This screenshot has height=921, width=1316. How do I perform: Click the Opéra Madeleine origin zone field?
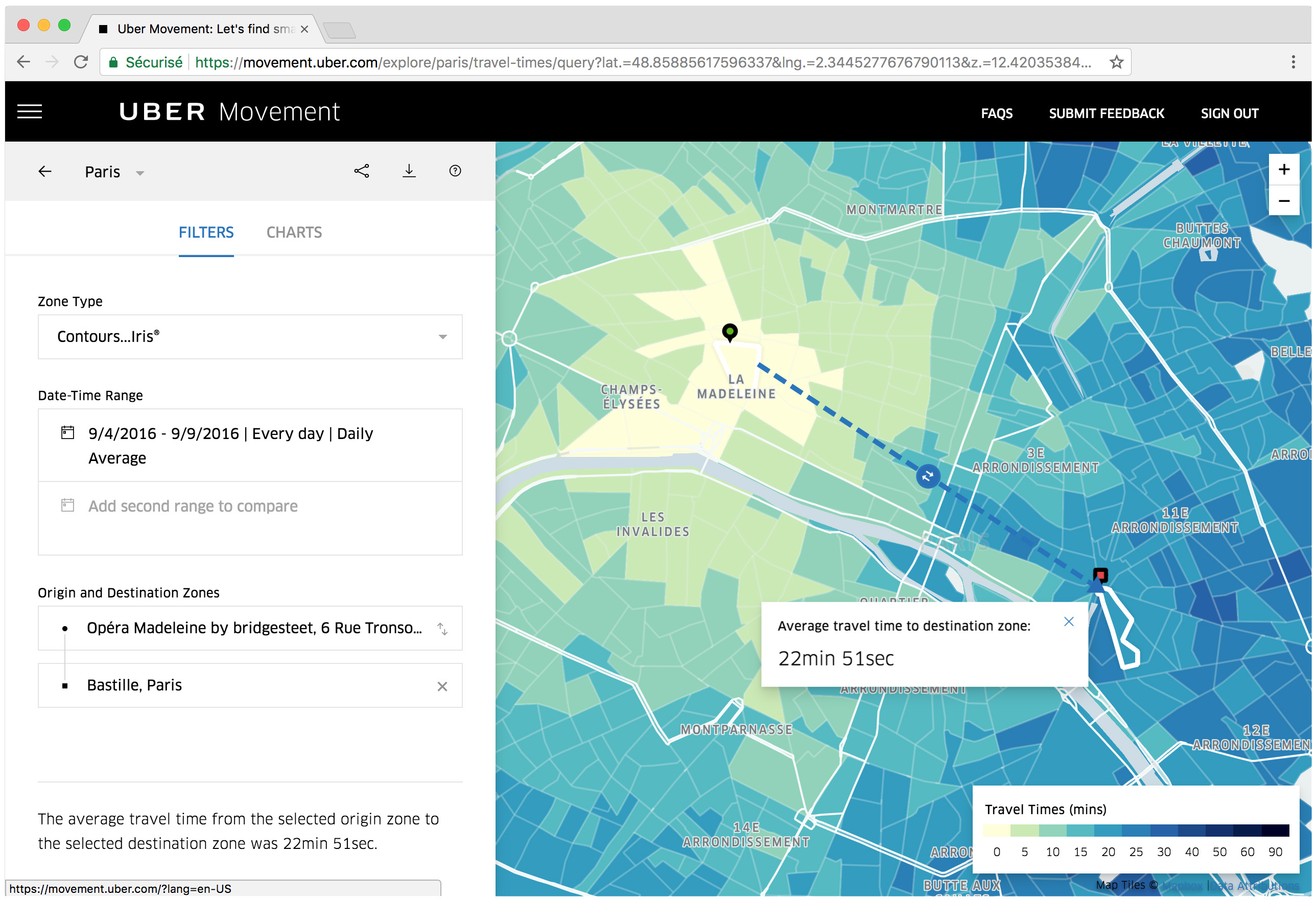[250, 628]
